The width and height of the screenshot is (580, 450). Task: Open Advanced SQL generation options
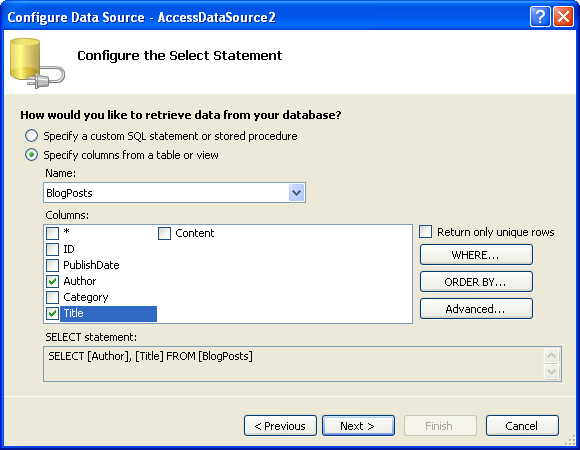tap(476, 309)
